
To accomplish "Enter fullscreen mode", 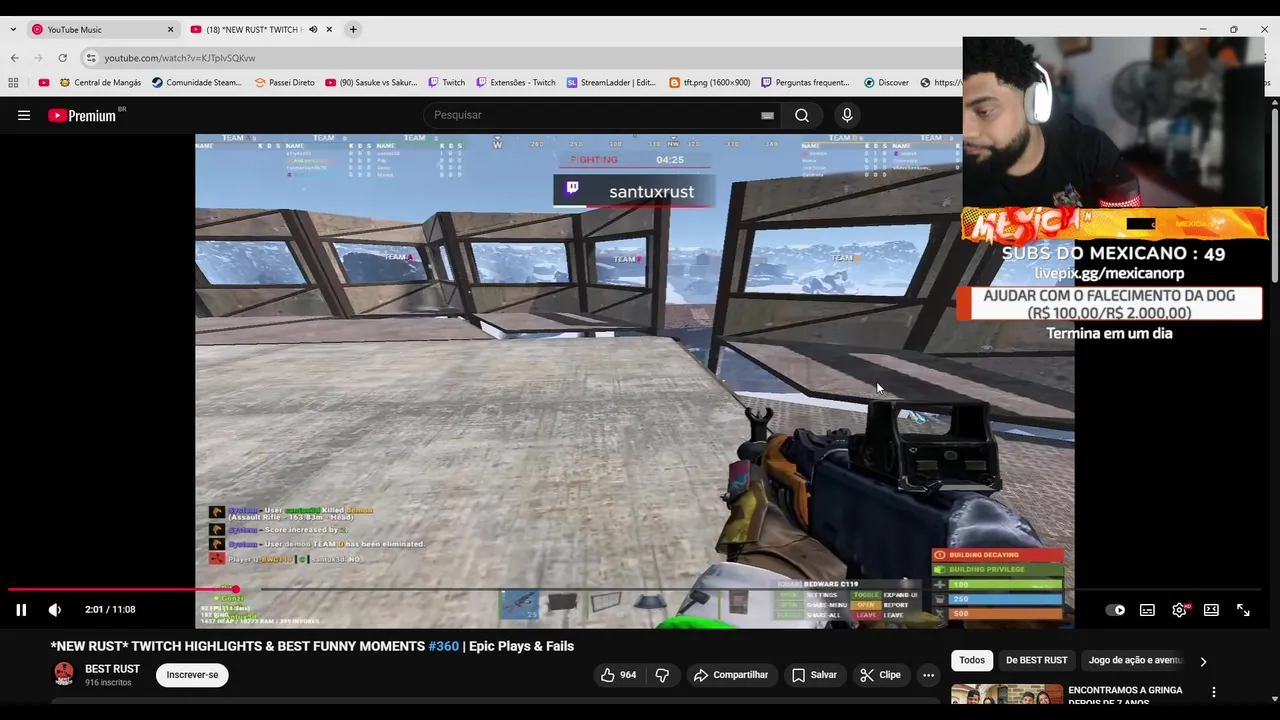I will [x=1243, y=610].
